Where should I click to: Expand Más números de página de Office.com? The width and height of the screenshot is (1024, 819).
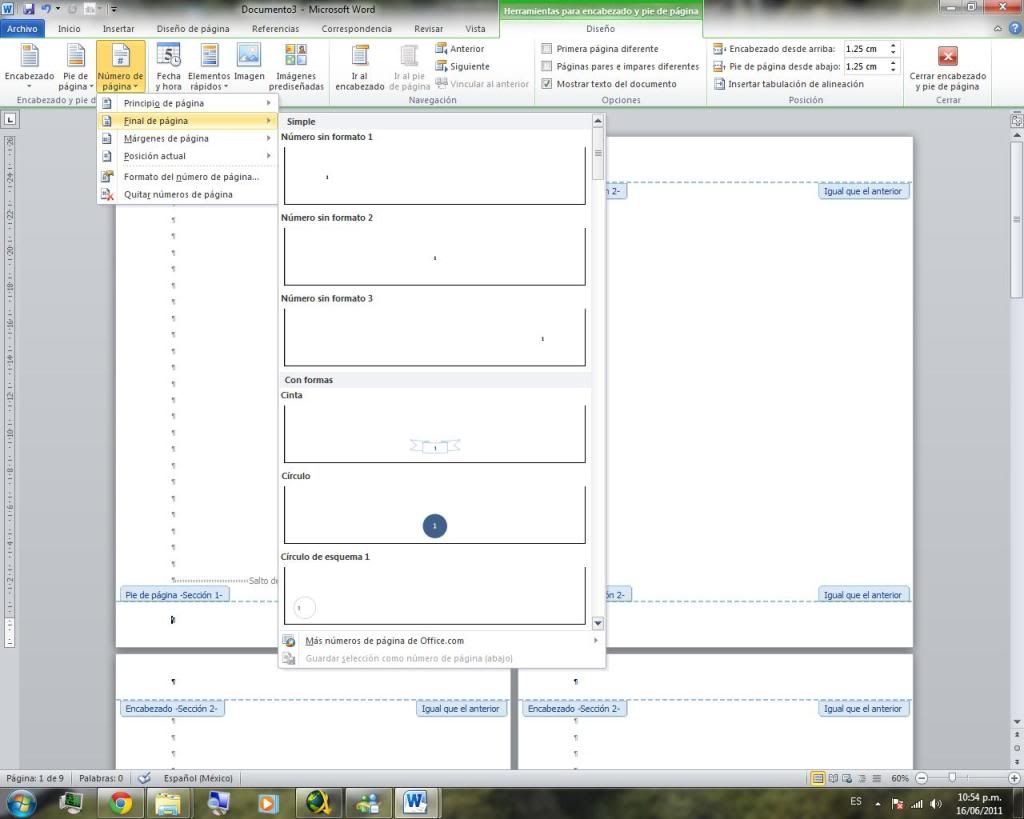pos(441,641)
